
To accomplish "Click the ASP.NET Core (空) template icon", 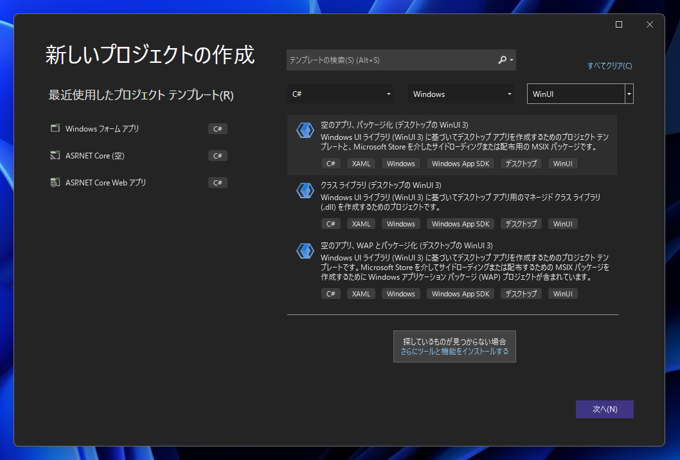I will [55, 155].
